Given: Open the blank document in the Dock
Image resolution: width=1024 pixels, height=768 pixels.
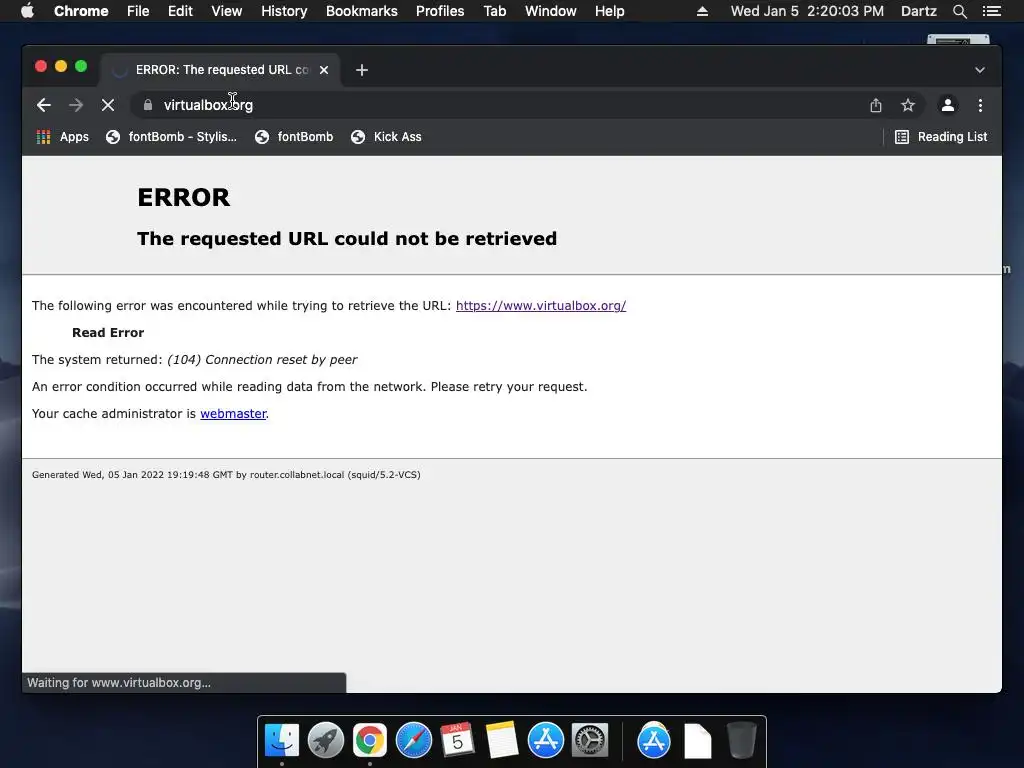Looking at the screenshot, I should pyautogui.click(x=697, y=741).
